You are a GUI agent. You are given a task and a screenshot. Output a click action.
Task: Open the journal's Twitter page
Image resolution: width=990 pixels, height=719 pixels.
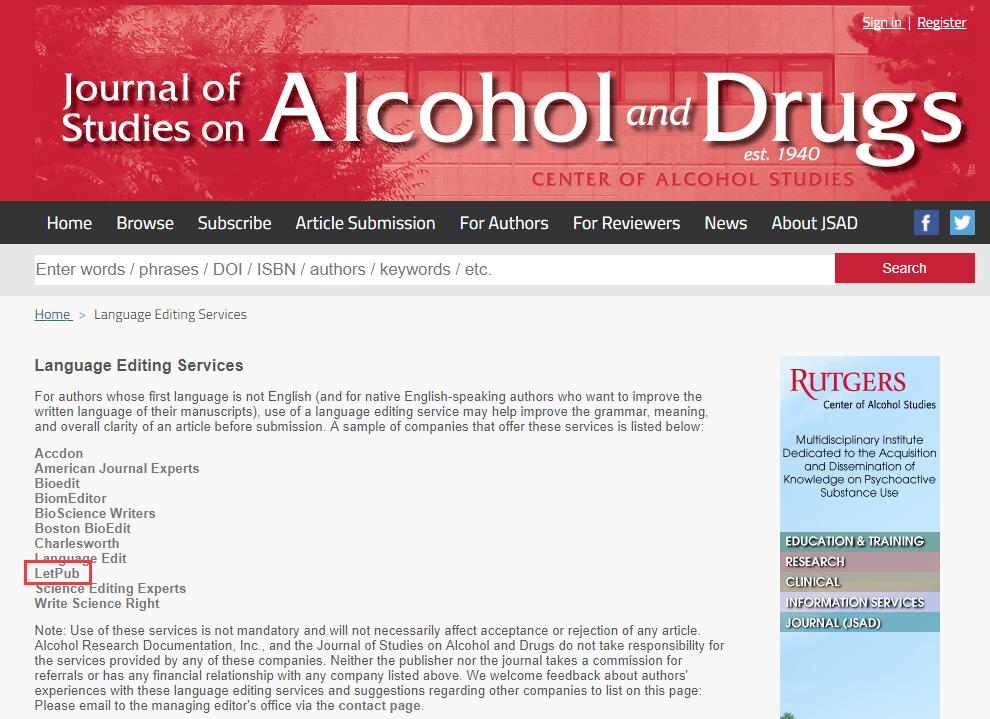click(x=962, y=222)
